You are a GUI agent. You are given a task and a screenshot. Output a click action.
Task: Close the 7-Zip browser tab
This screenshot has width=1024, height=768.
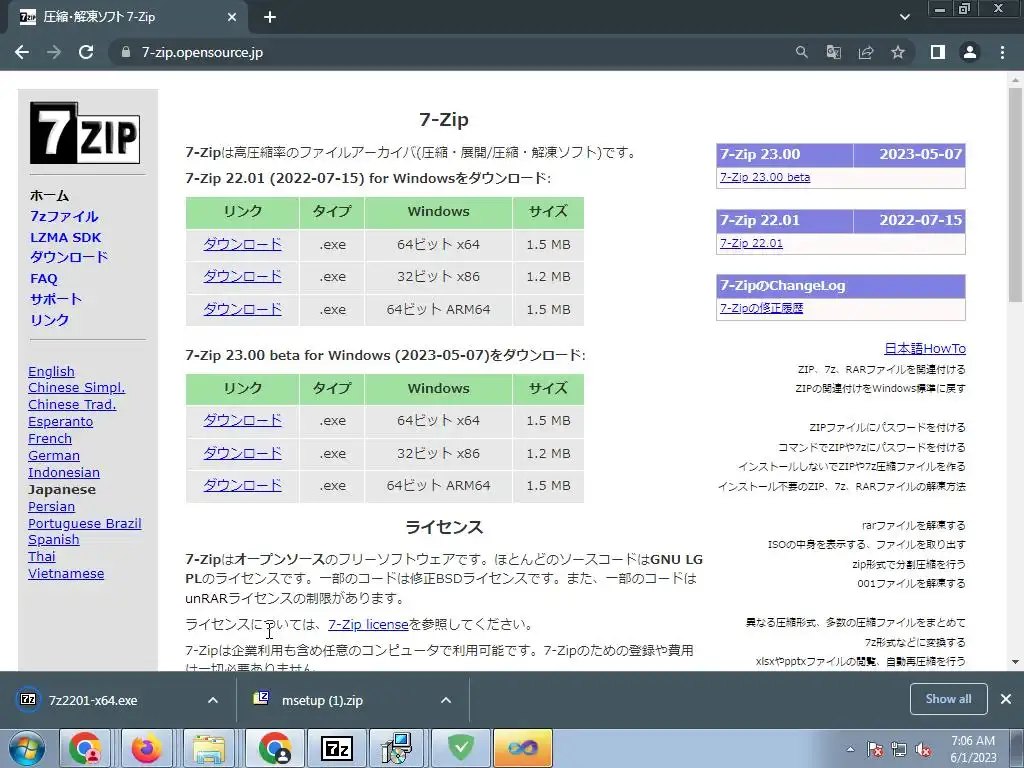pyautogui.click(x=232, y=17)
